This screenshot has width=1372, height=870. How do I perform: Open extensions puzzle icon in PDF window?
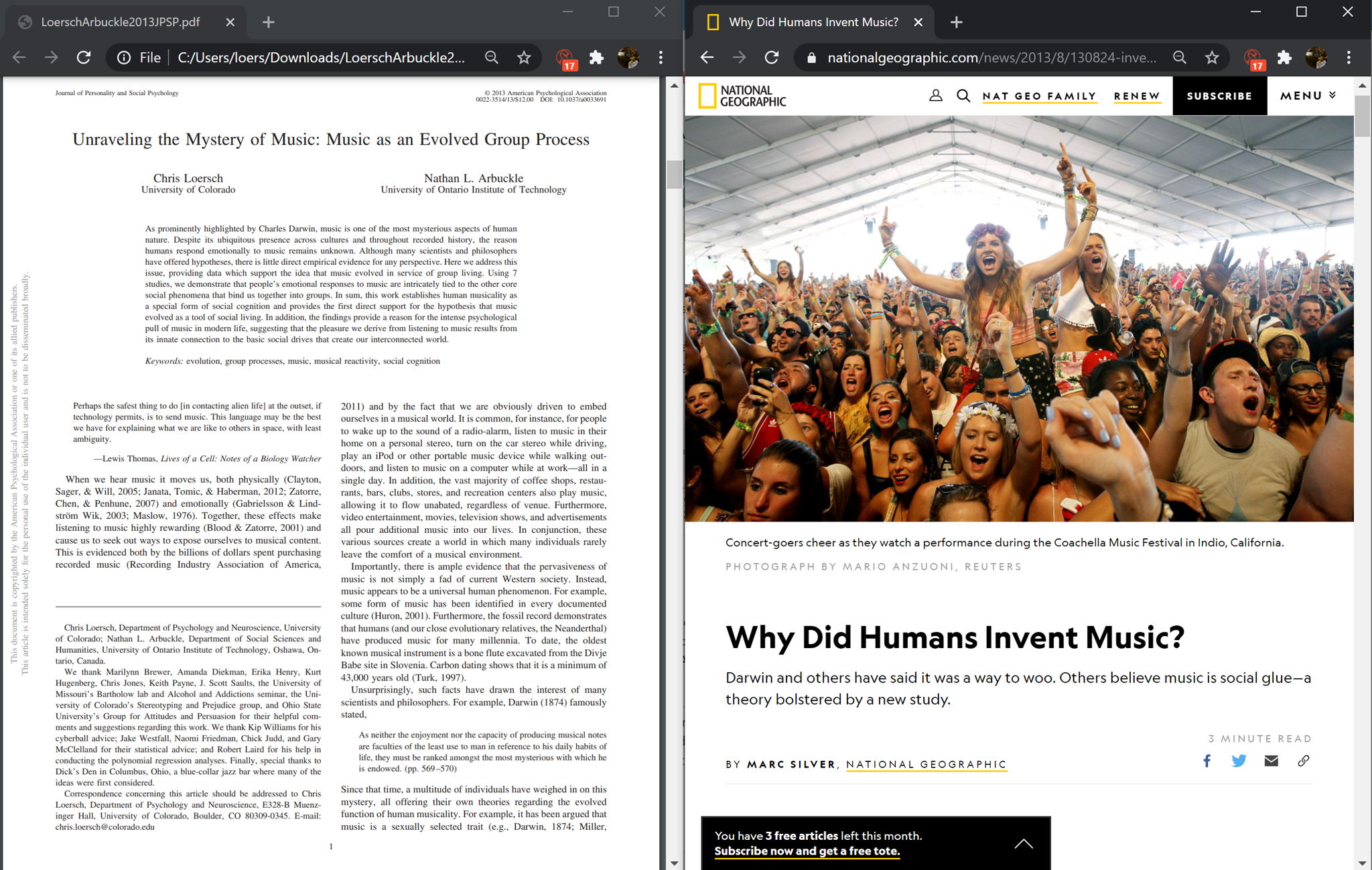596,58
